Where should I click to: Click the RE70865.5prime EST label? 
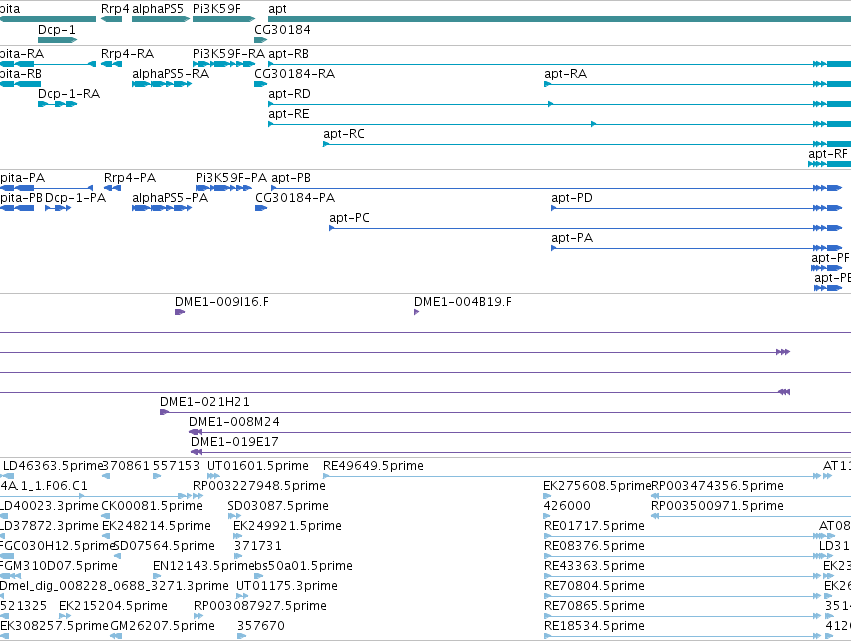[x=594, y=607]
